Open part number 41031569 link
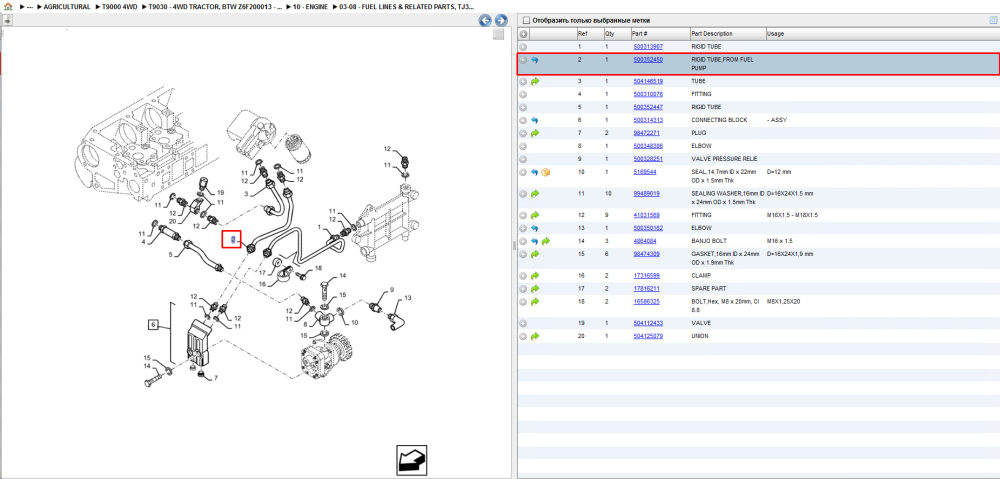1000x479 pixels. [646, 215]
